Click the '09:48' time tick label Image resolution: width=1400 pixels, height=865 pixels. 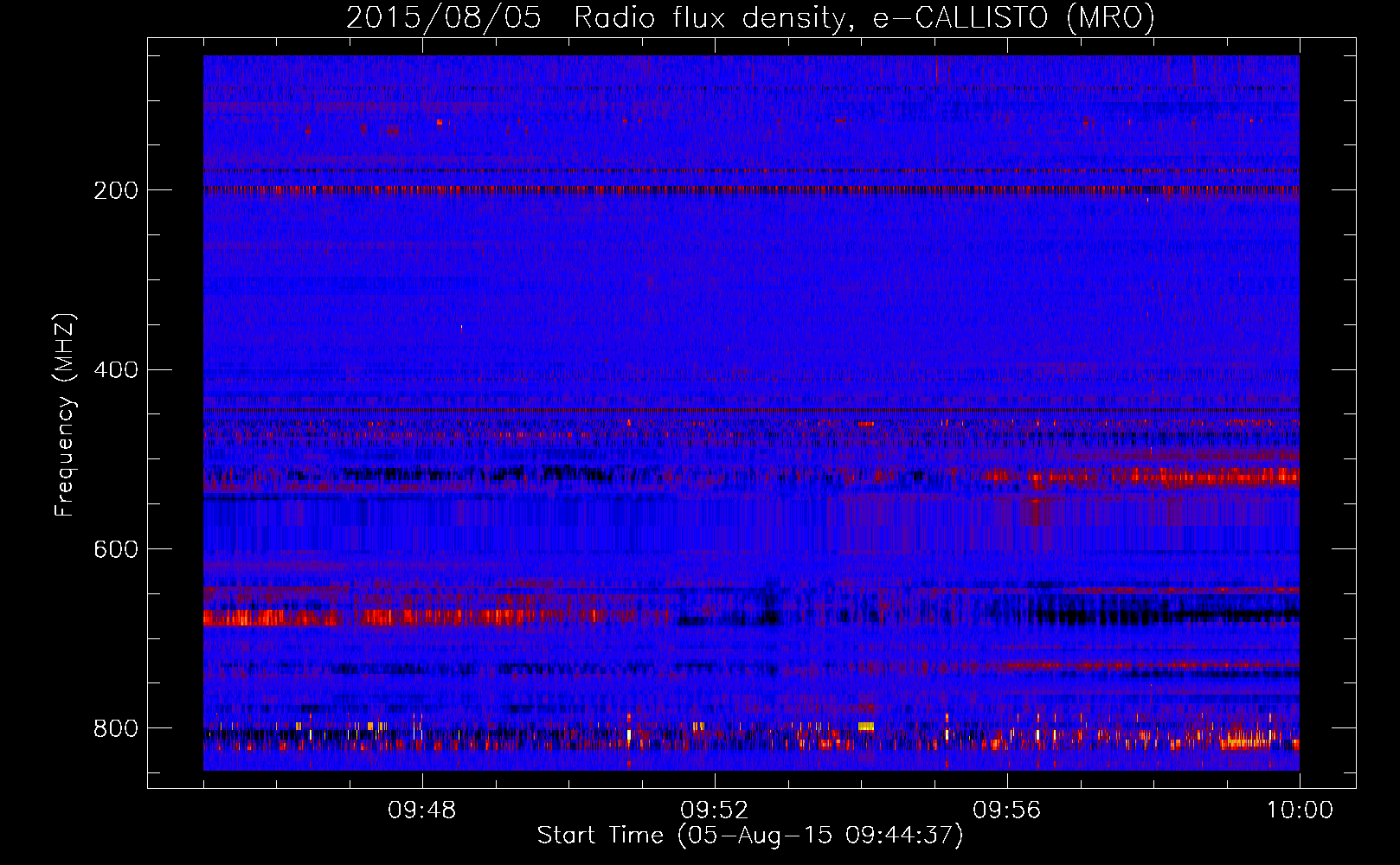pos(422,811)
